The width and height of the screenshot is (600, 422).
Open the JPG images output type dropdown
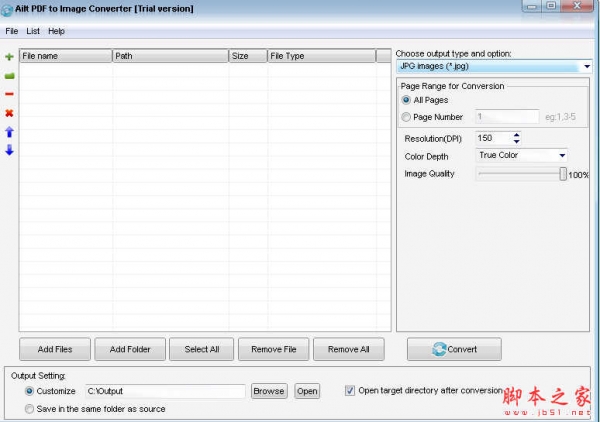tap(587, 67)
